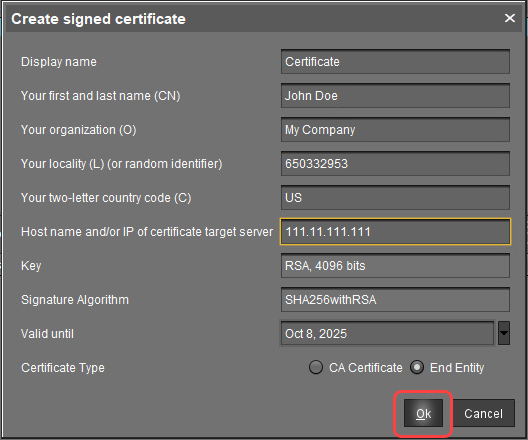This screenshot has height=440, width=528.
Task: Click the Key field showing RSA, 4096 bits
Action: pyautogui.click(x=395, y=266)
